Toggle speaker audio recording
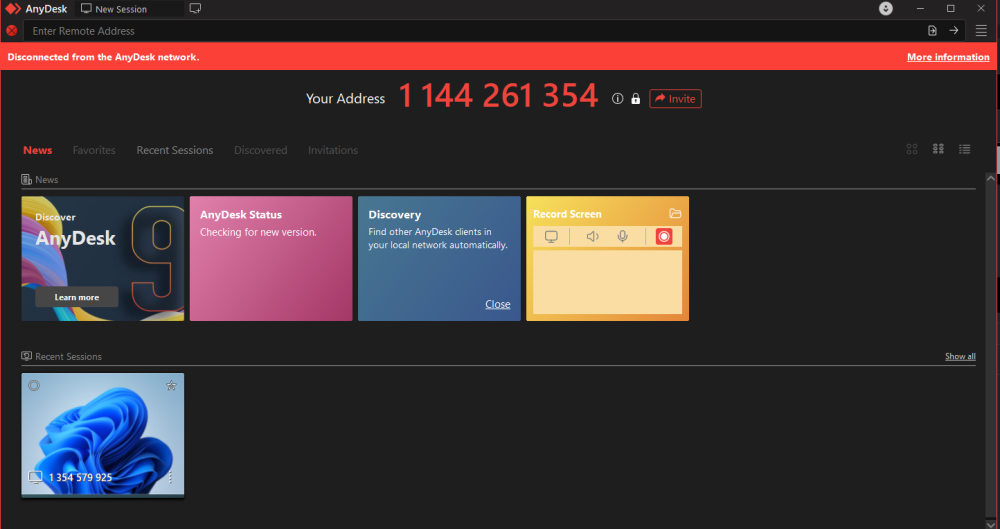This screenshot has height=529, width=1000. (x=592, y=237)
